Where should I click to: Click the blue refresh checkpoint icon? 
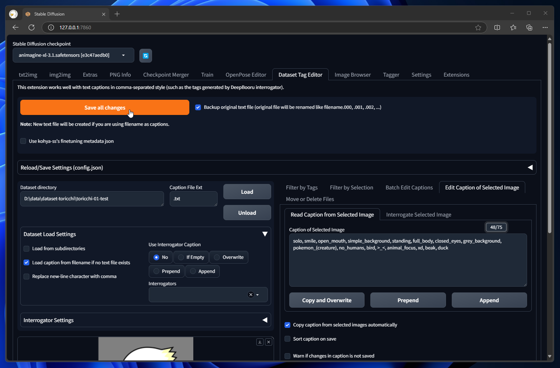tap(145, 56)
